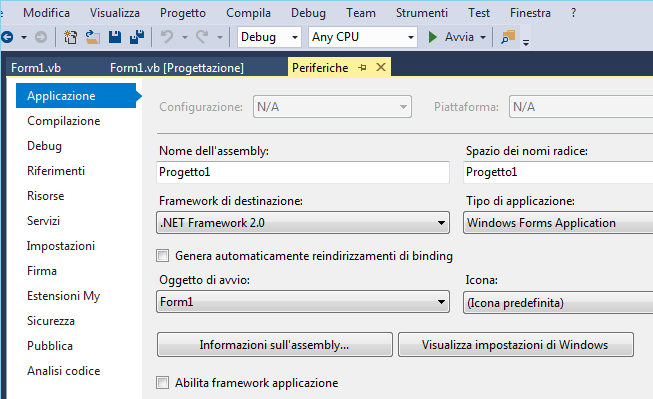This screenshot has height=399, width=653.
Task: Open the Progetto menu
Action: pos(183,13)
